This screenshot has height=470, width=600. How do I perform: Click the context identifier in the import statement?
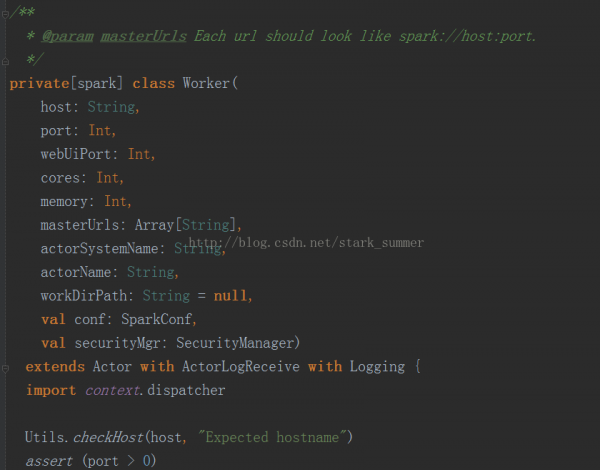coord(112,390)
